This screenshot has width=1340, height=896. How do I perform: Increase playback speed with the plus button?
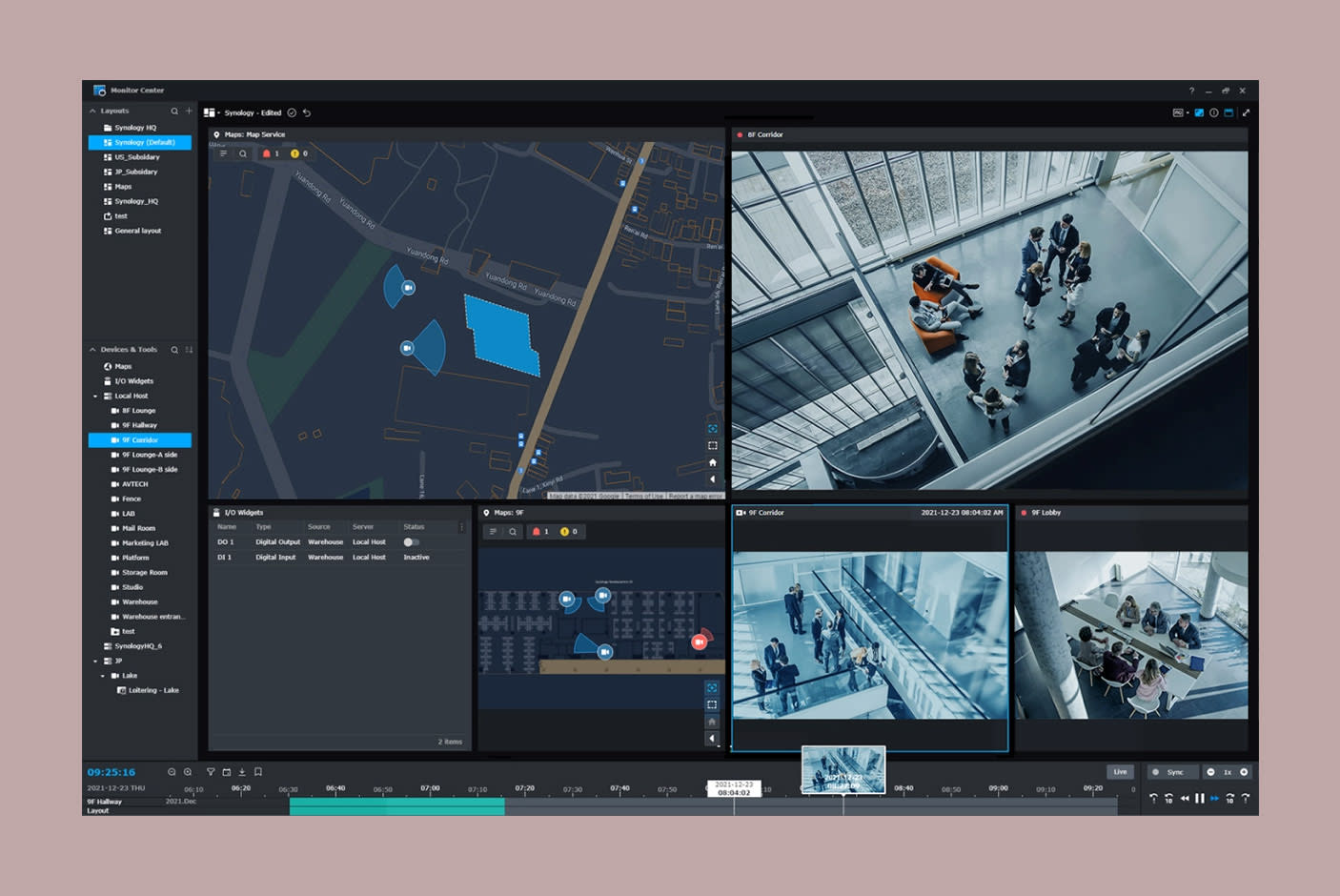[x=1244, y=772]
